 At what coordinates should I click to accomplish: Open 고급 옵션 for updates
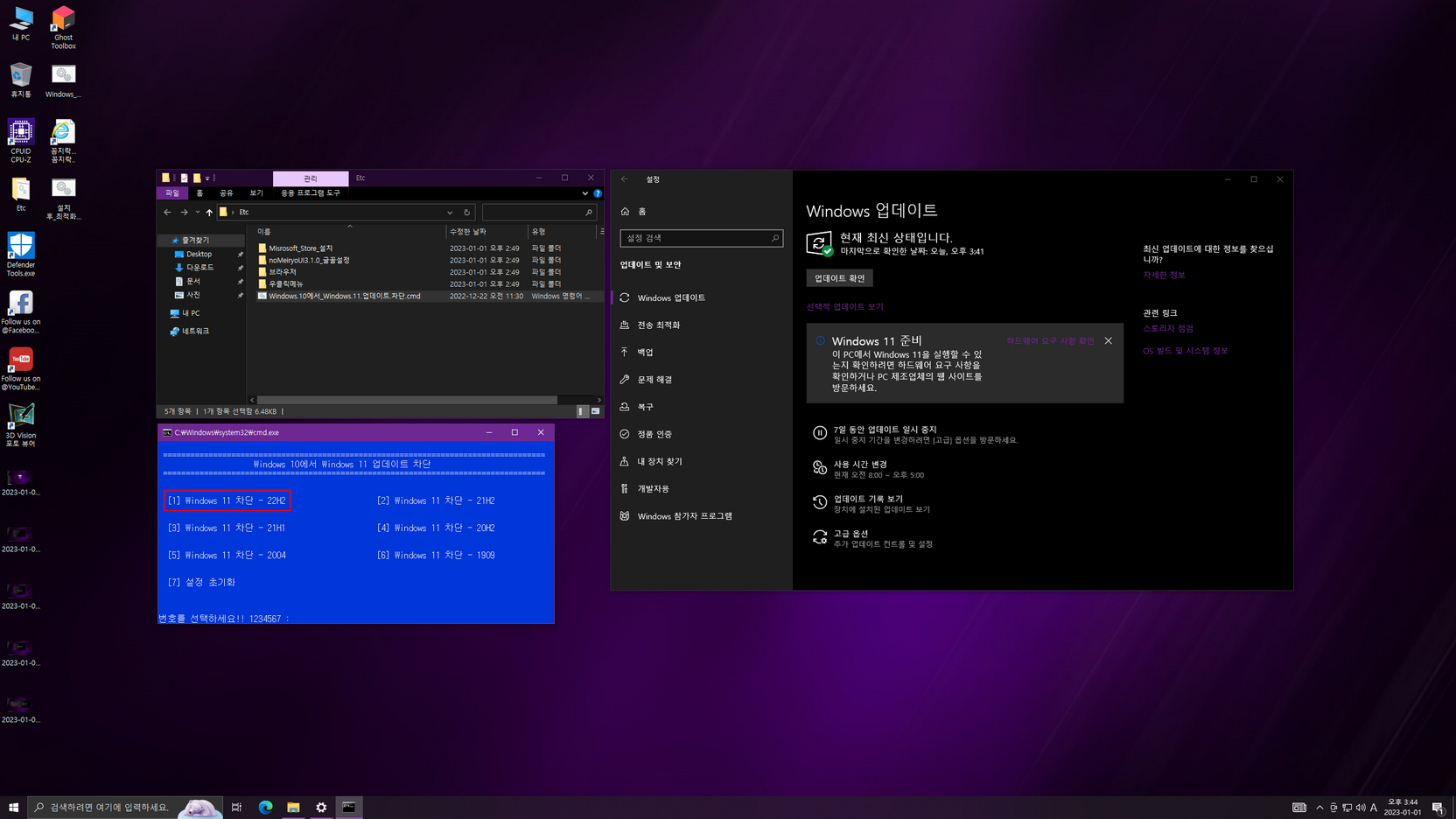click(872, 538)
